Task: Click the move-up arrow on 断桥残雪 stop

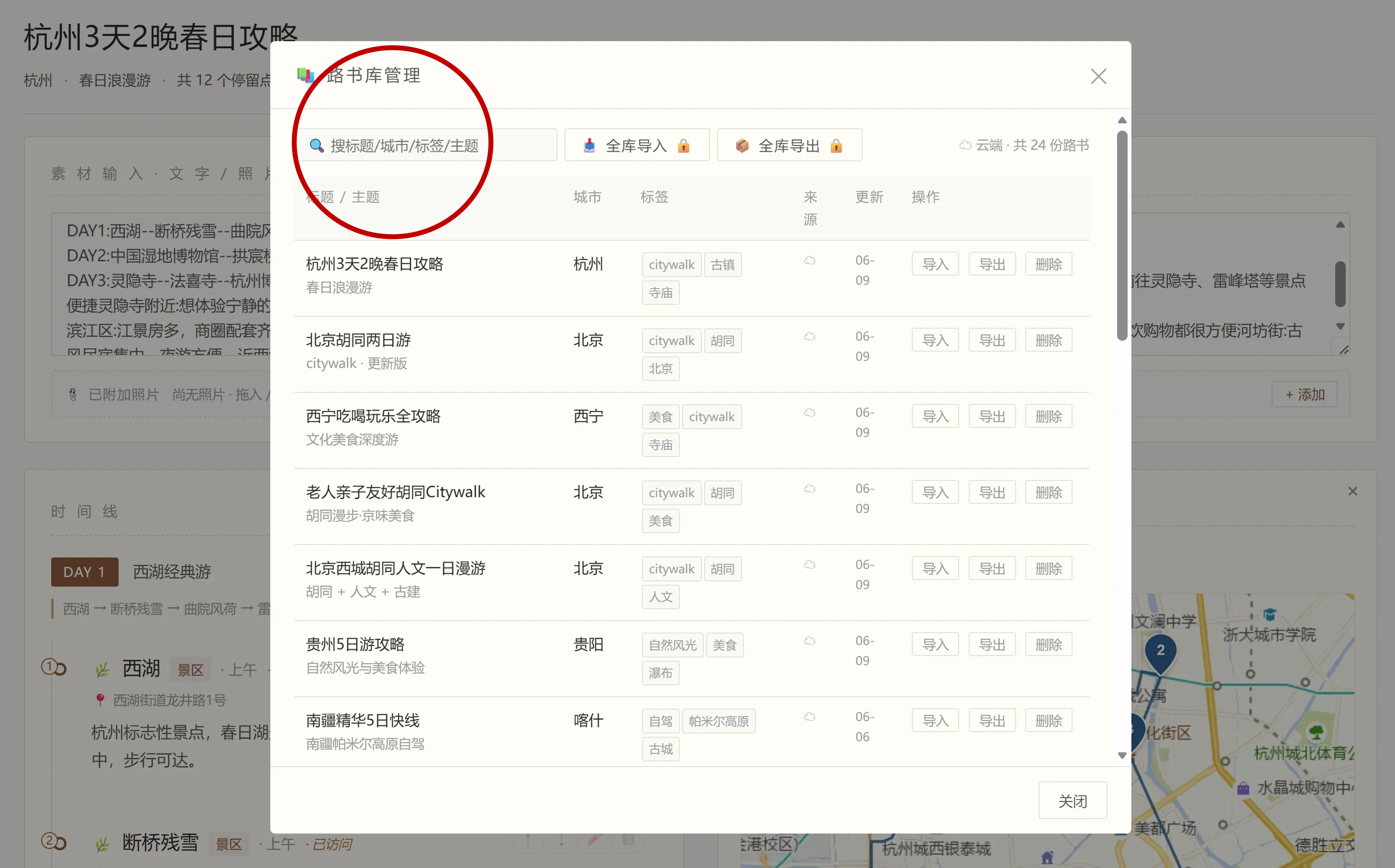Action: [x=527, y=841]
